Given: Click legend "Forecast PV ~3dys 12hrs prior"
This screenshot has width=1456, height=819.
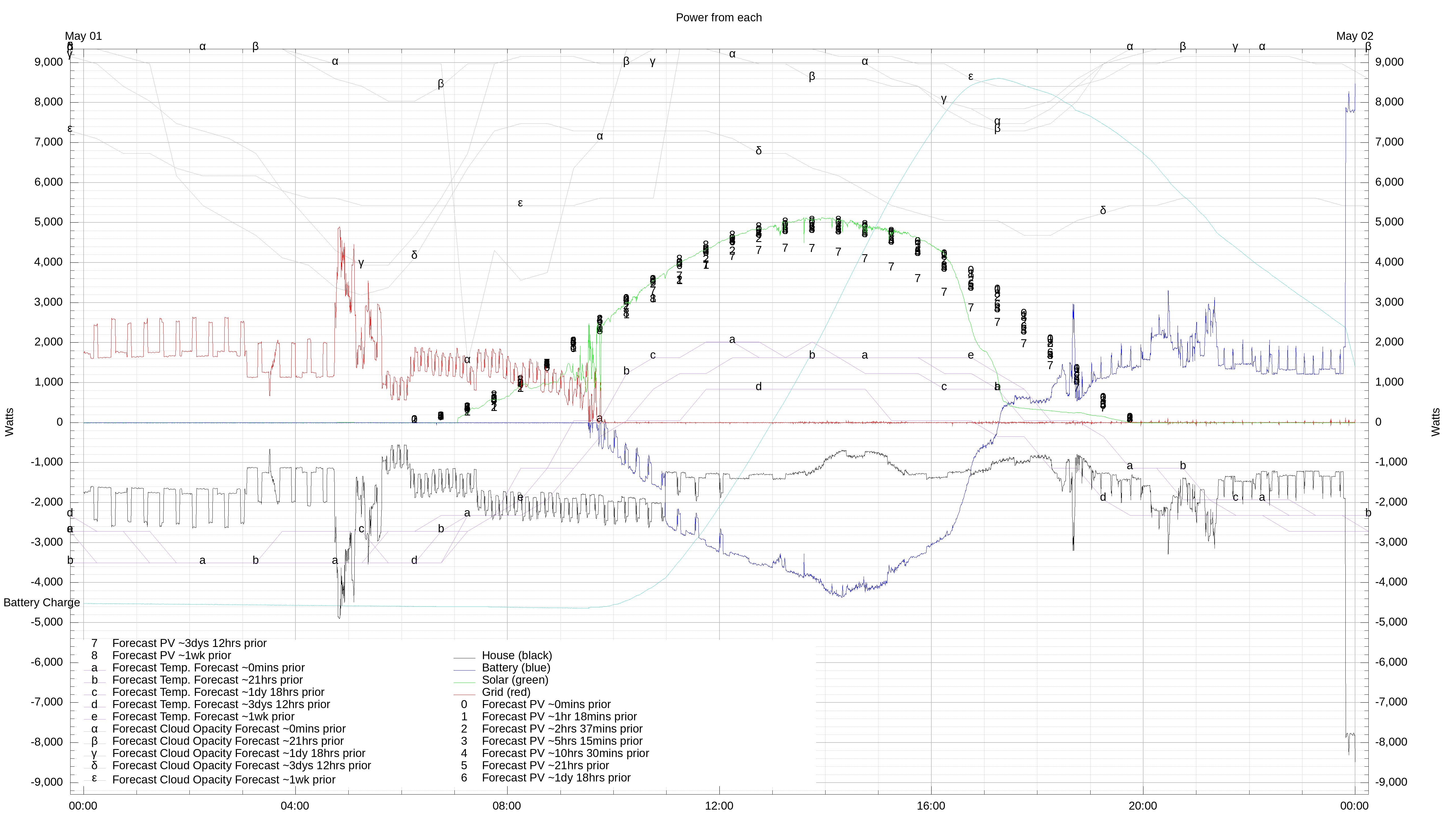Looking at the screenshot, I should 189,643.
